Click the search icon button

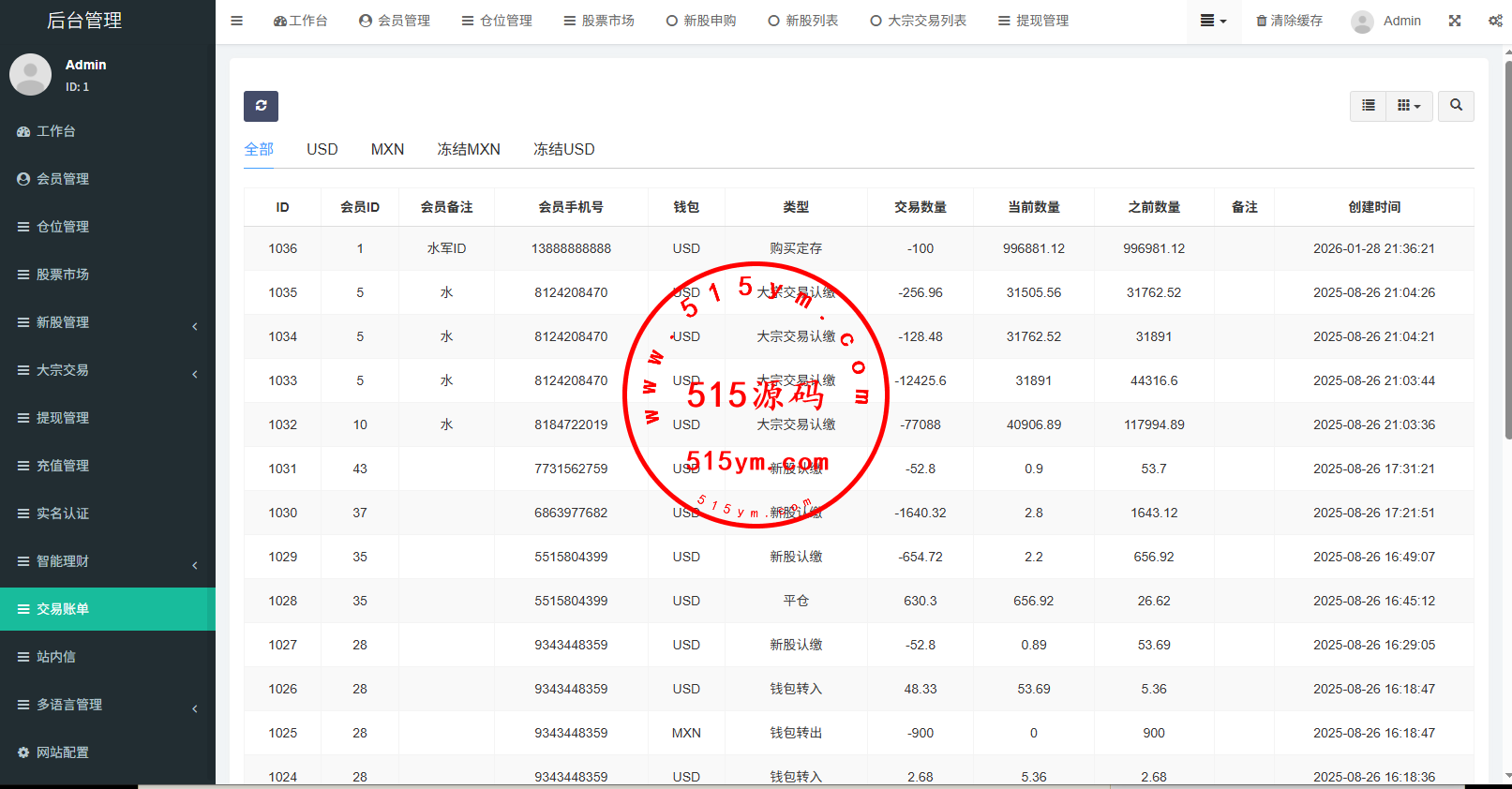pos(1456,106)
